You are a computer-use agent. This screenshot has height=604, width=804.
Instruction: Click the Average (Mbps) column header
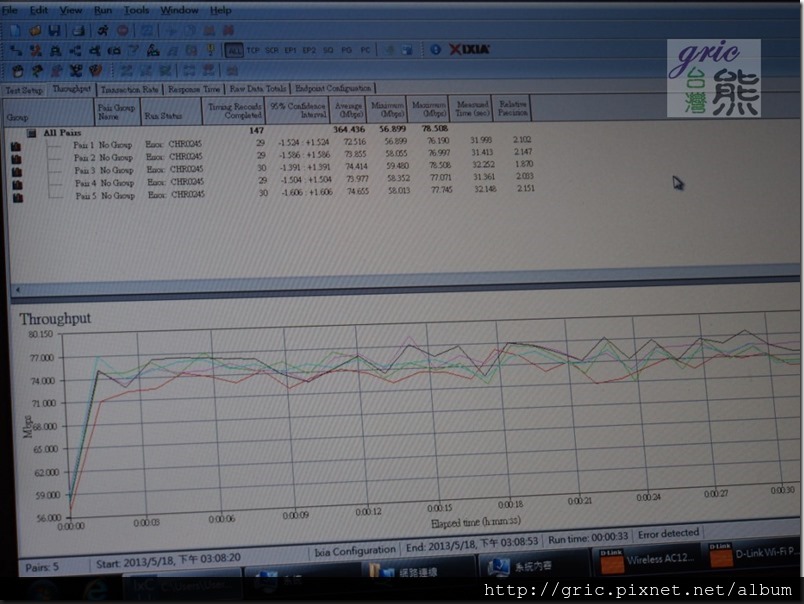point(348,109)
